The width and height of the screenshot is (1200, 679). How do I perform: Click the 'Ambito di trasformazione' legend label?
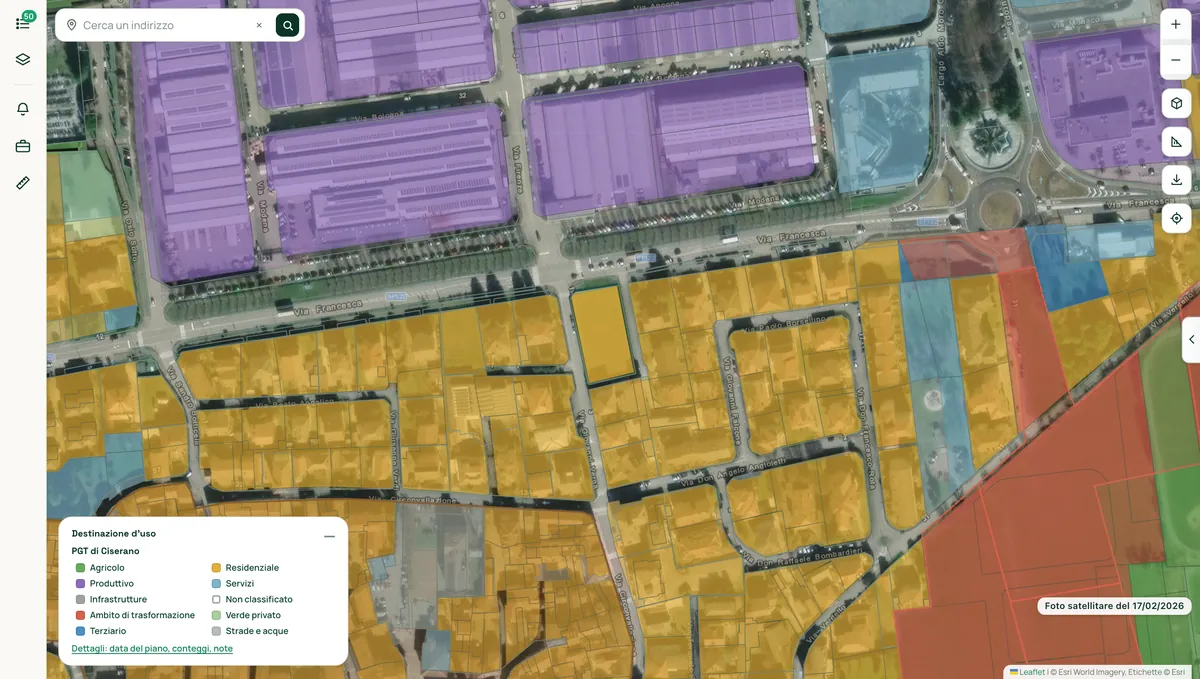click(142, 616)
